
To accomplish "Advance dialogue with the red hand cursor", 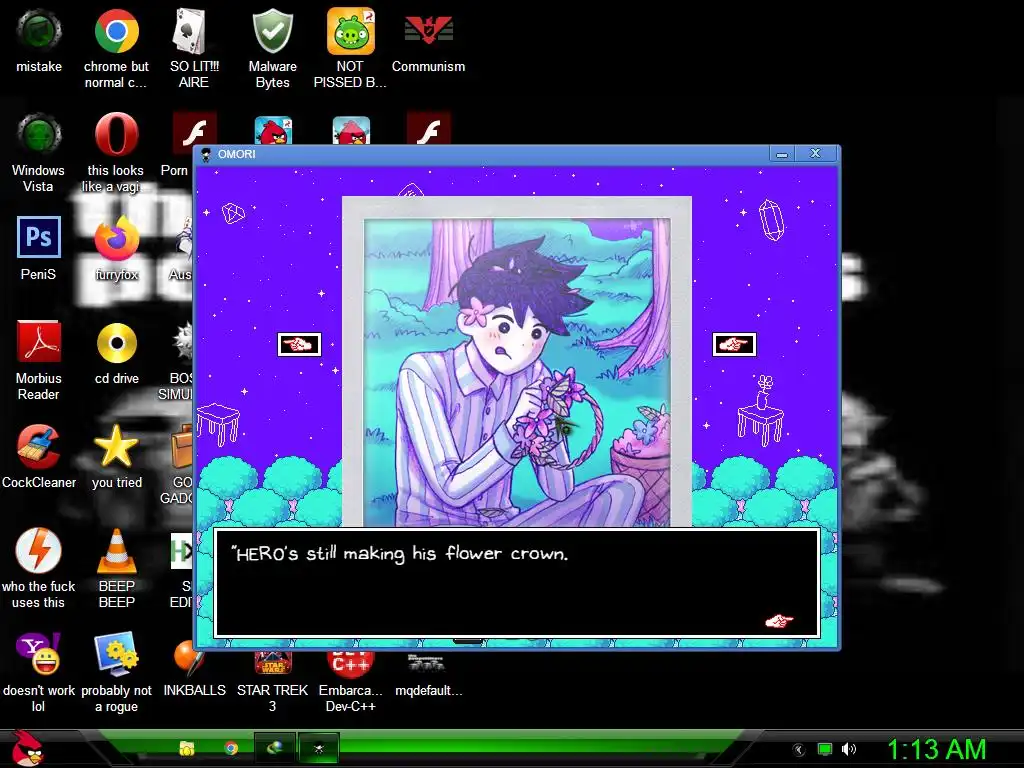I will coord(779,620).
